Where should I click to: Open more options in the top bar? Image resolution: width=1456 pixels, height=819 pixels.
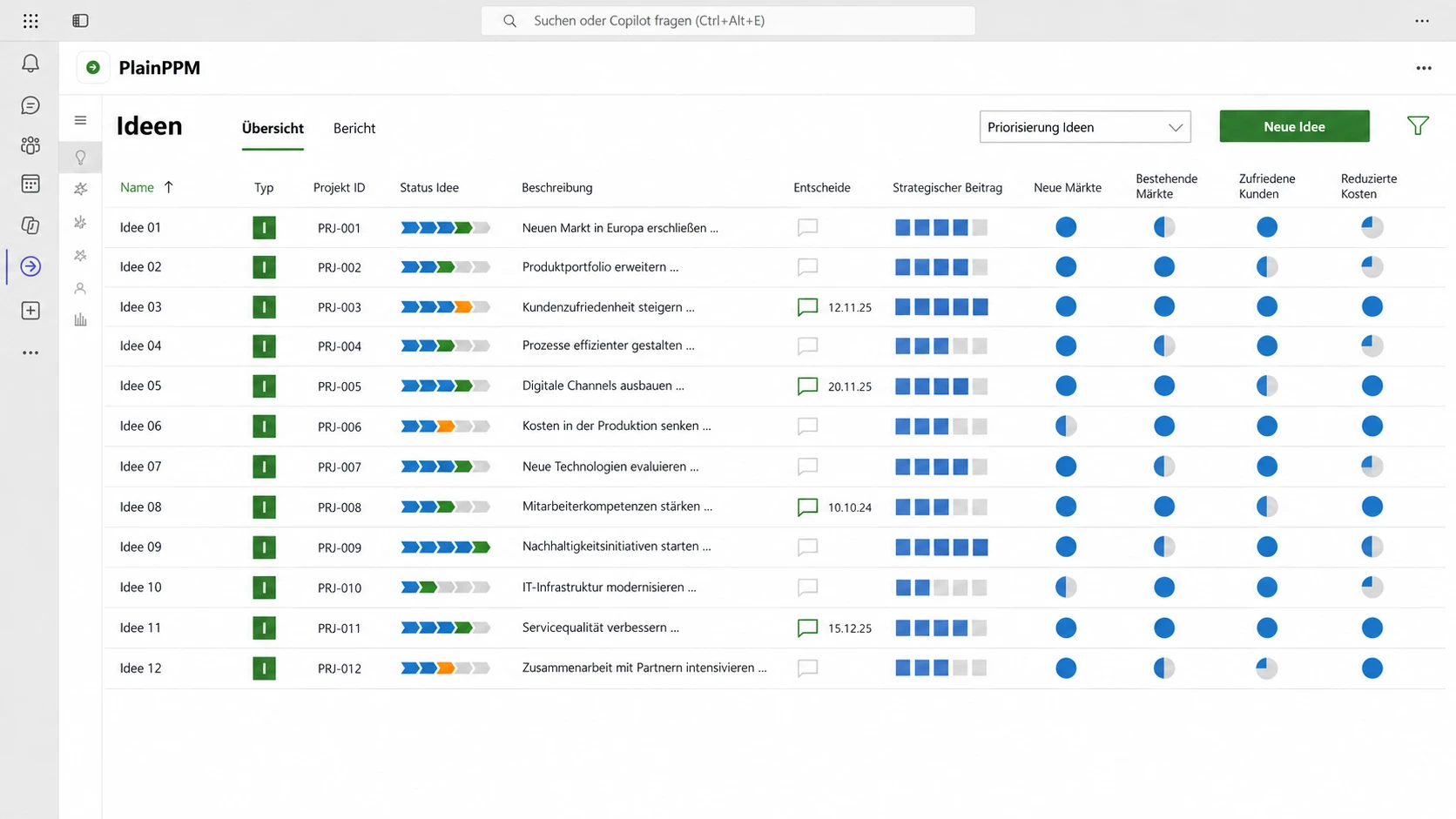(1422, 21)
